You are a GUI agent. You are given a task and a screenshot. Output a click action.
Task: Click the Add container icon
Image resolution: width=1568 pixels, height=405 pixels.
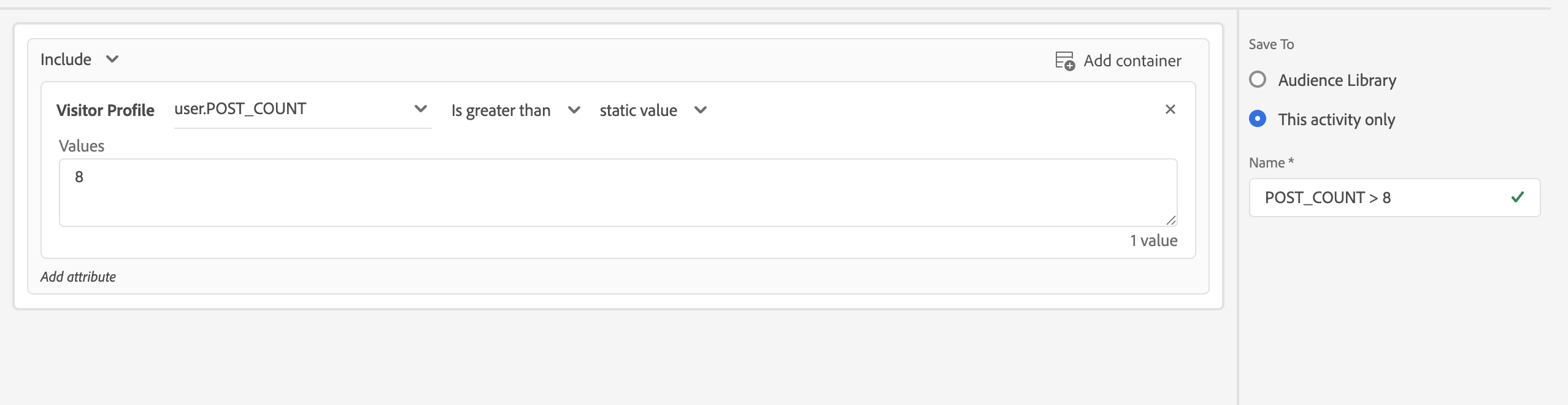coord(1065,61)
